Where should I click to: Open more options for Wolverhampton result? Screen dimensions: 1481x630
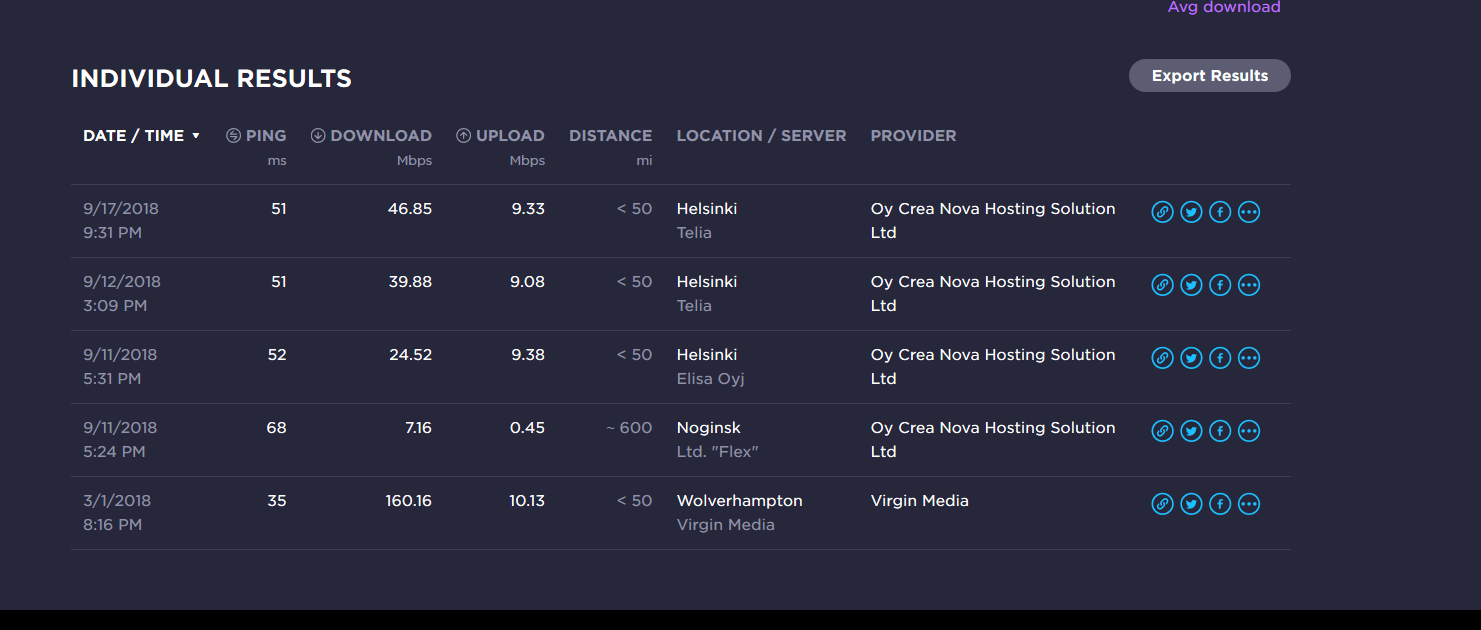point(1249,504)
